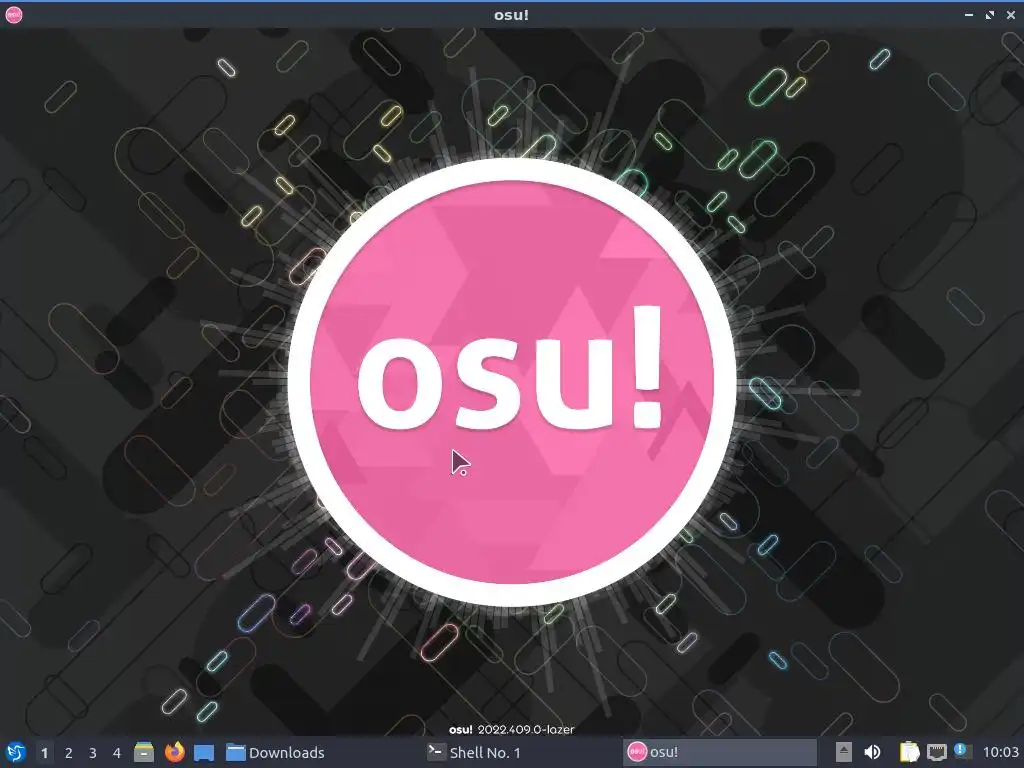
Task: Switch to the Shell No. 1 terminal task
Action: point(520,752)
